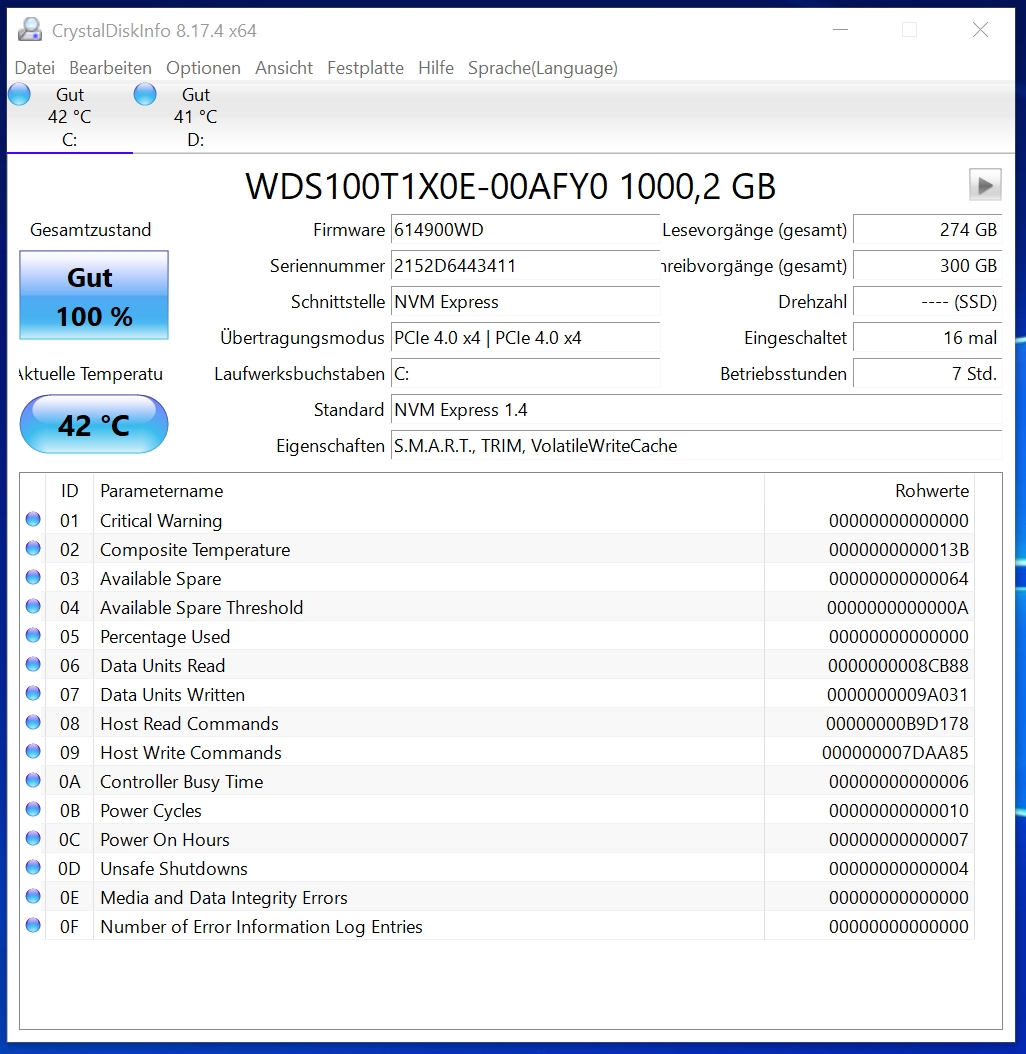This screenshot has height=1054, width=1026.
Task: Open the Hilfe menu
Action: [436, 68]
